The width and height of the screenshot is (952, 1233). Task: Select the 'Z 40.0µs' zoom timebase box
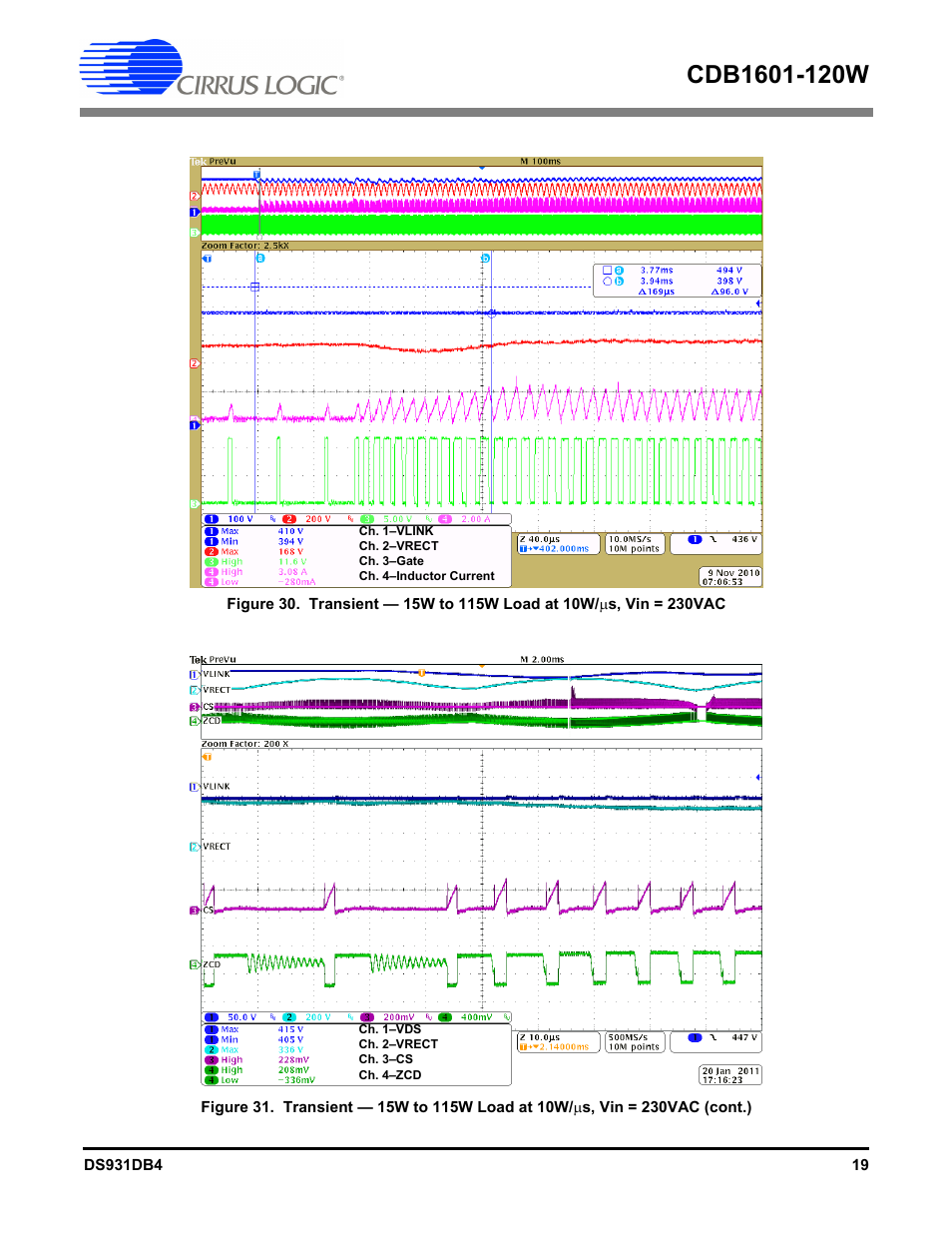559,544
